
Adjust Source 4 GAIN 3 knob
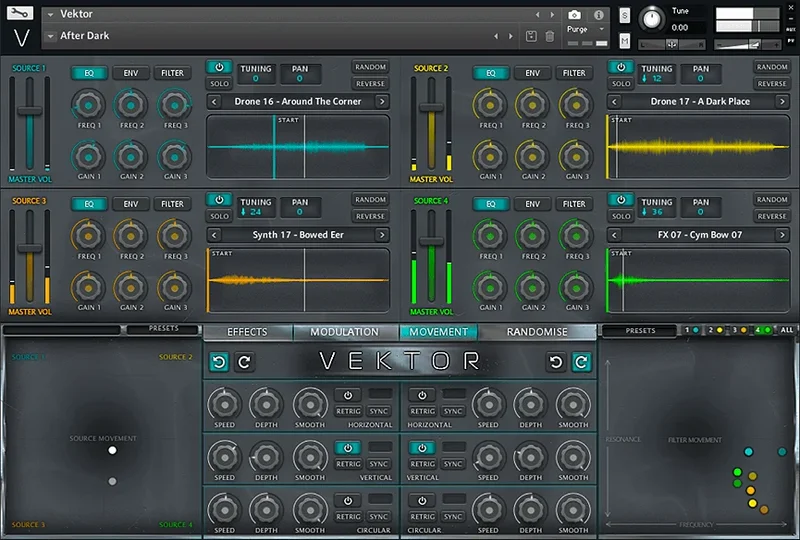click(x=577, y=288)
